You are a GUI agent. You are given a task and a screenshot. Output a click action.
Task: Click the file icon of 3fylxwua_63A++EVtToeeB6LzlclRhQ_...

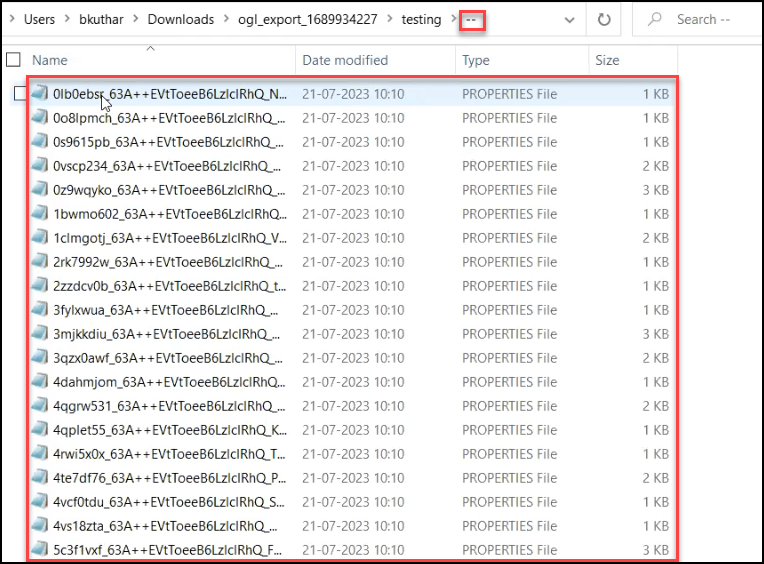click(40, 309)
